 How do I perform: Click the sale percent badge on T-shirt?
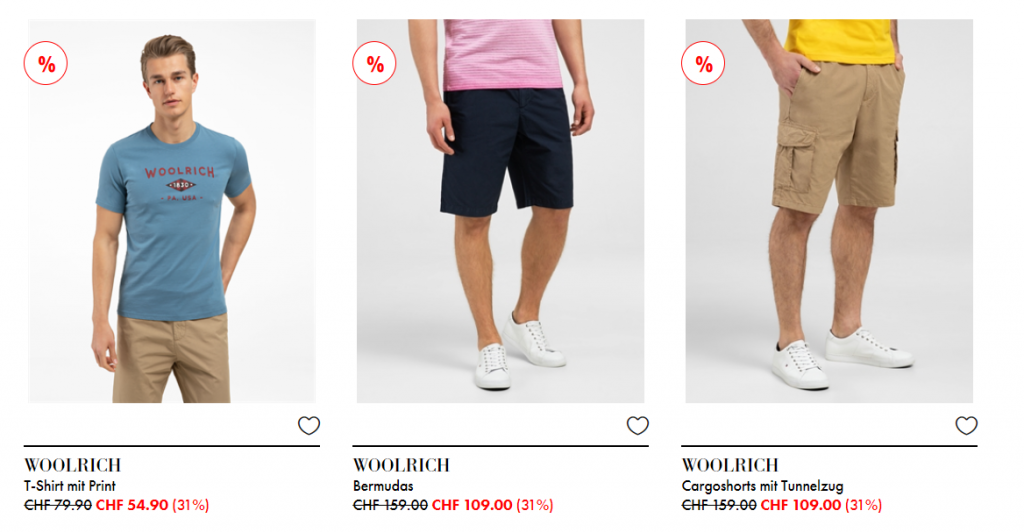46,63
